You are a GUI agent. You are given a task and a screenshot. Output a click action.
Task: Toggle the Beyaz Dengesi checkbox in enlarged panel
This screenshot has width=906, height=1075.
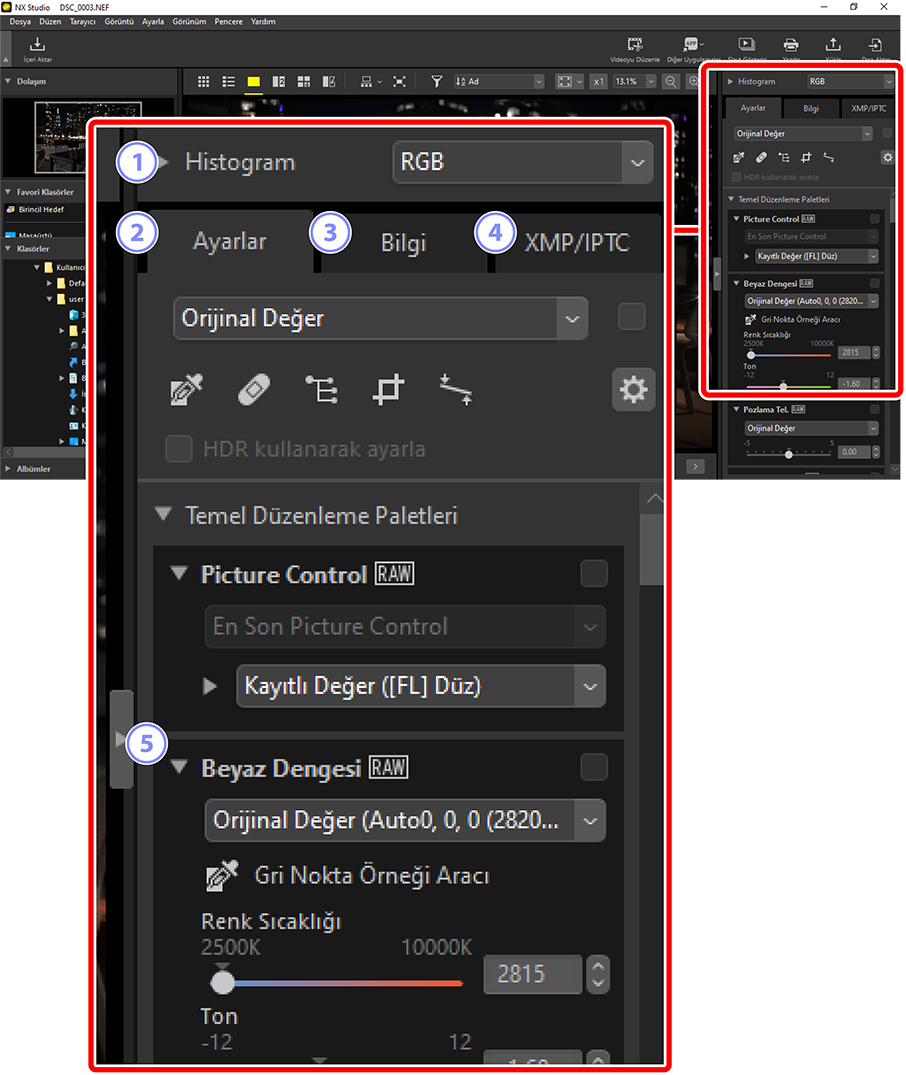[x=594, y=767]
